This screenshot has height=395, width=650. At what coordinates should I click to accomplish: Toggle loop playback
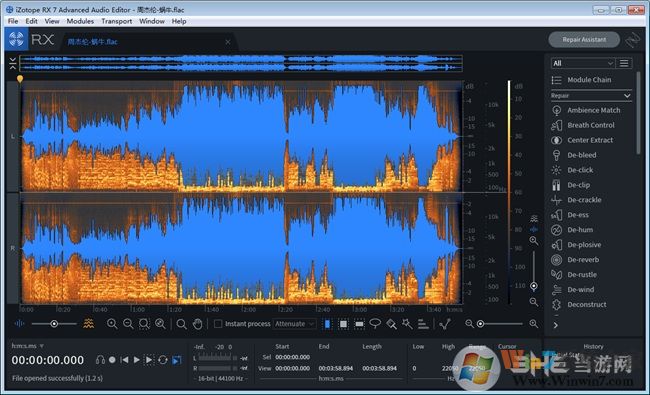163,360
